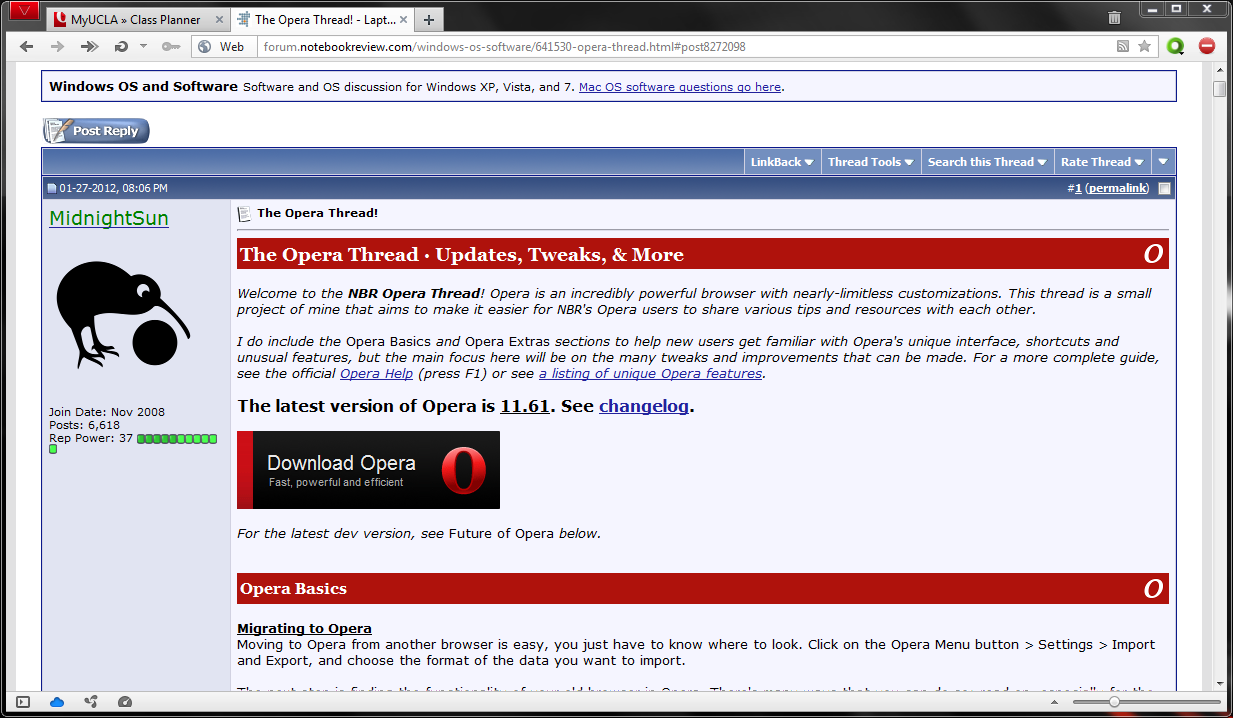Open the permalink for post #1
Image resolution: width=1233 pixels, height=718 pixels.
pos(1117,188)
